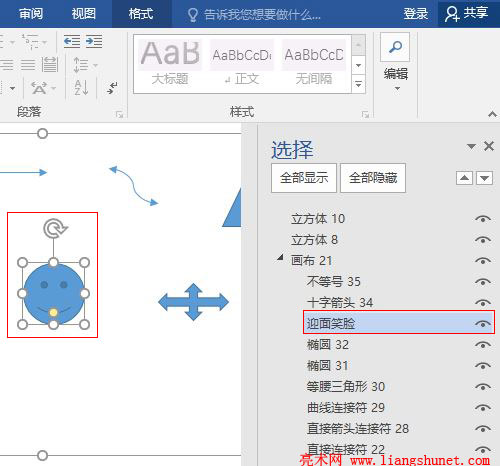The image size is (500, 466).
Task: Show previous row of styles gallery
Action: (359, 45)
